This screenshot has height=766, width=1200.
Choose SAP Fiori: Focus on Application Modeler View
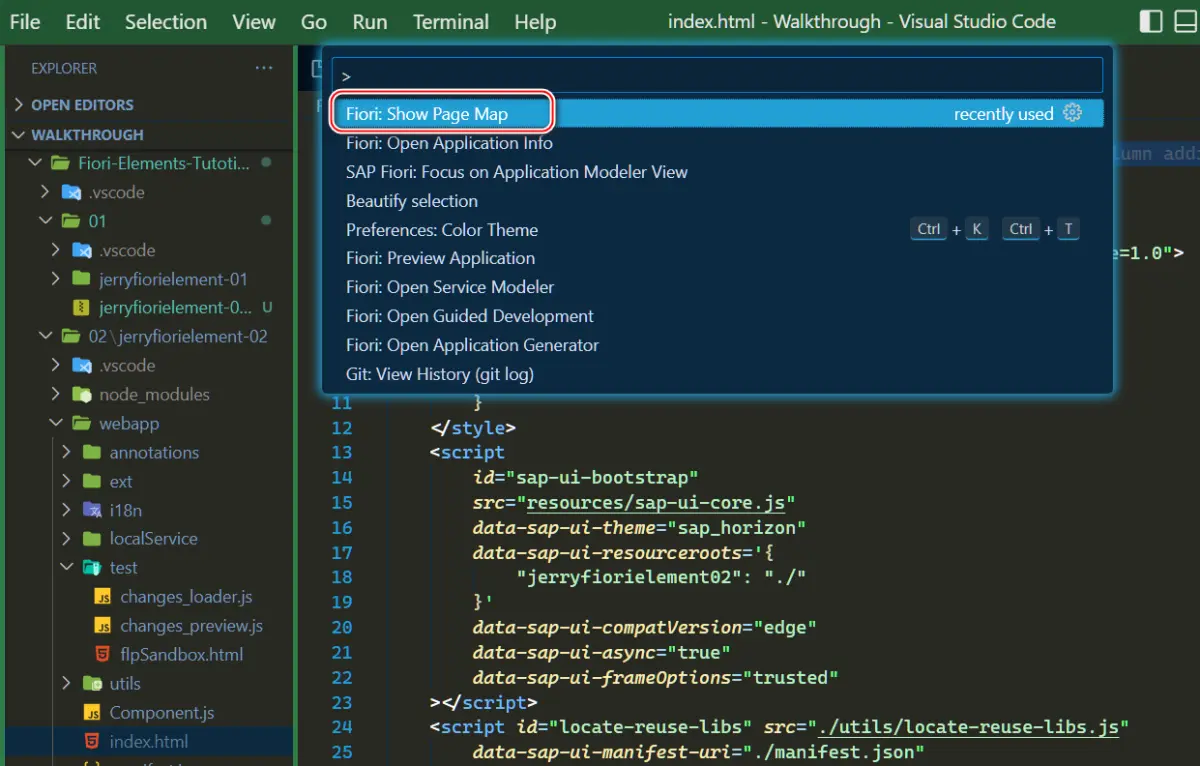pyautogui.click(x=717, y=172)
